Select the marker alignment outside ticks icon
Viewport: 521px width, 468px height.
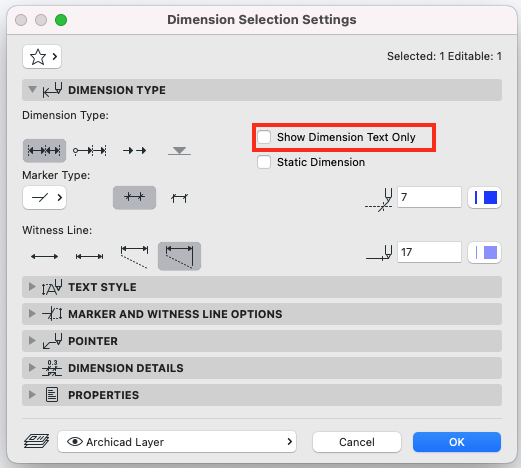coord(179,198)
